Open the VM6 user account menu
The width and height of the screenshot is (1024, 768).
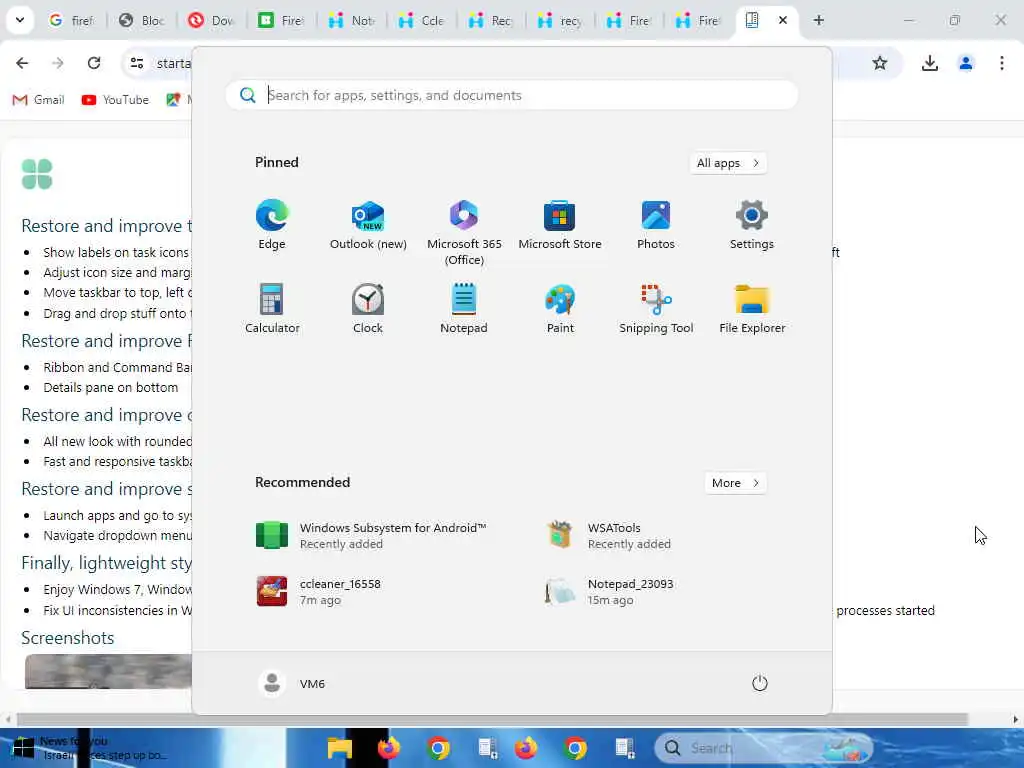tap(291, 684)
